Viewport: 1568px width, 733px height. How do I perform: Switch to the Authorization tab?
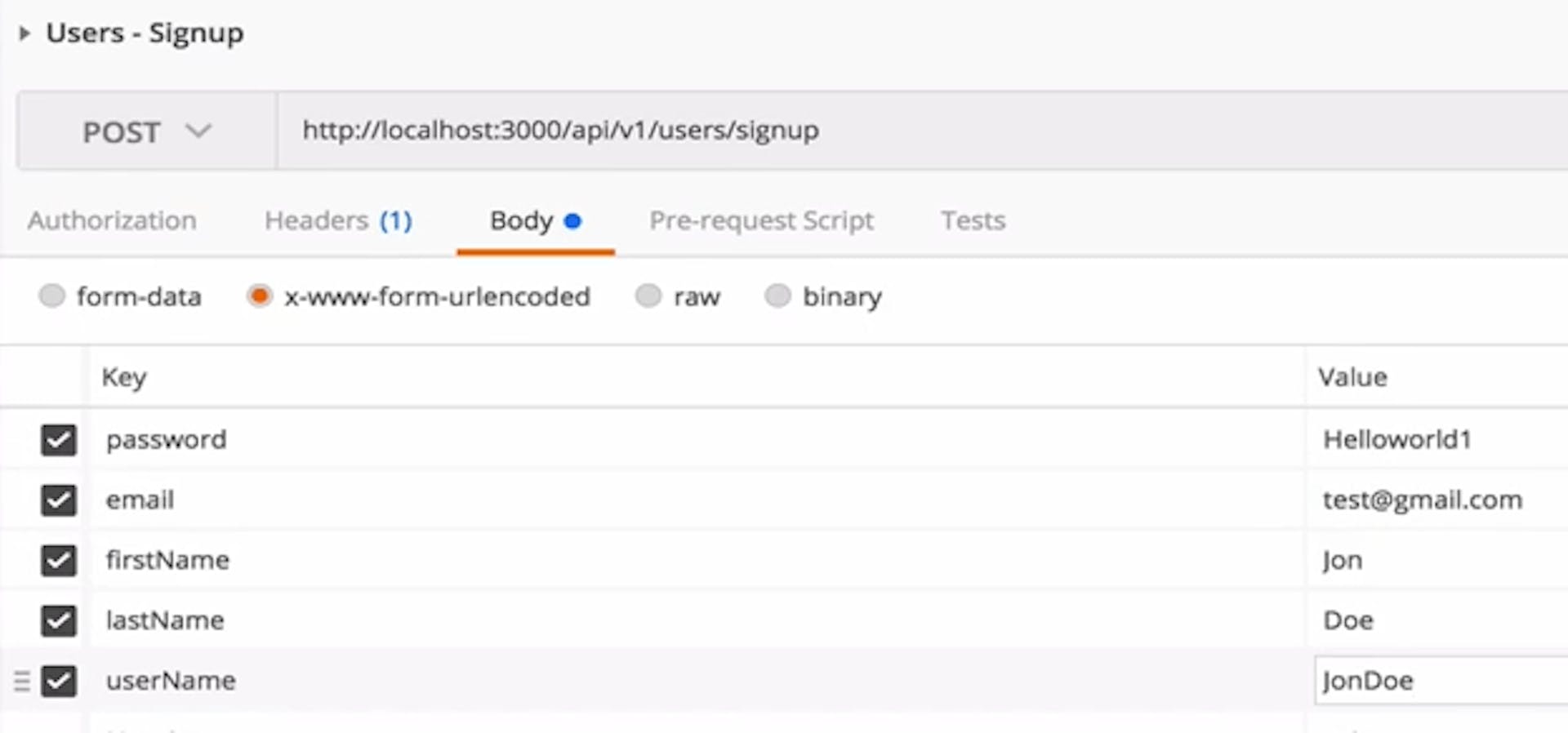[112, 220]
